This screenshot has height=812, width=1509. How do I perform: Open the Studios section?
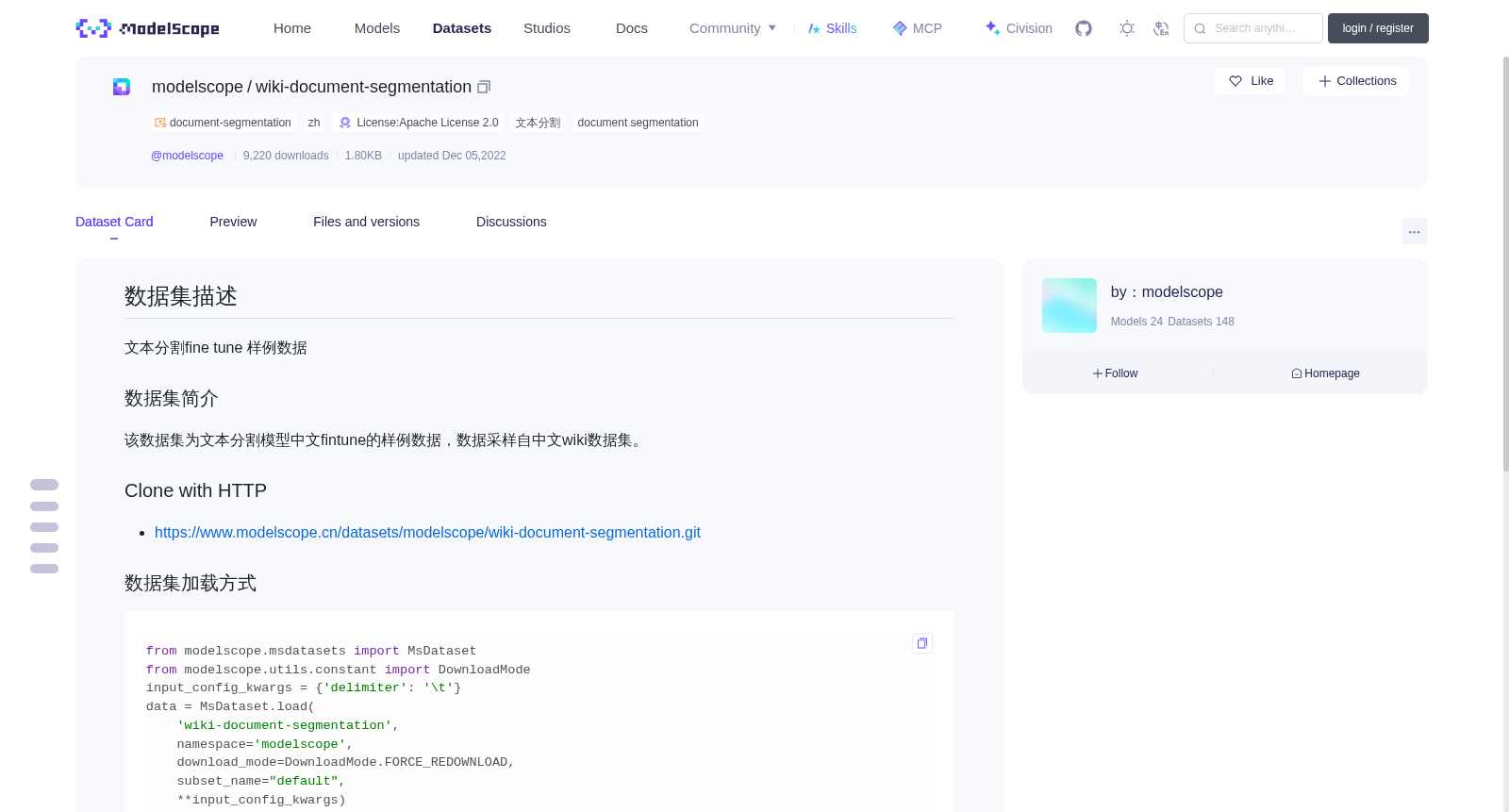pyautogui.click(x=547, y=28)
